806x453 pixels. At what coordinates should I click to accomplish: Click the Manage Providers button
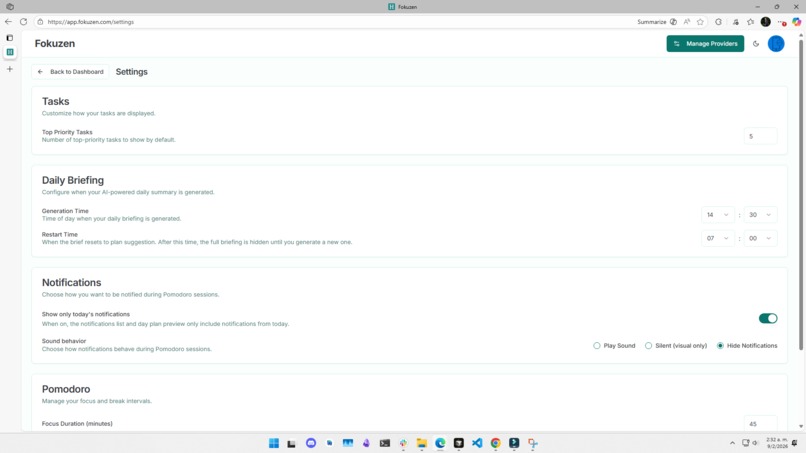click(705, 44)
